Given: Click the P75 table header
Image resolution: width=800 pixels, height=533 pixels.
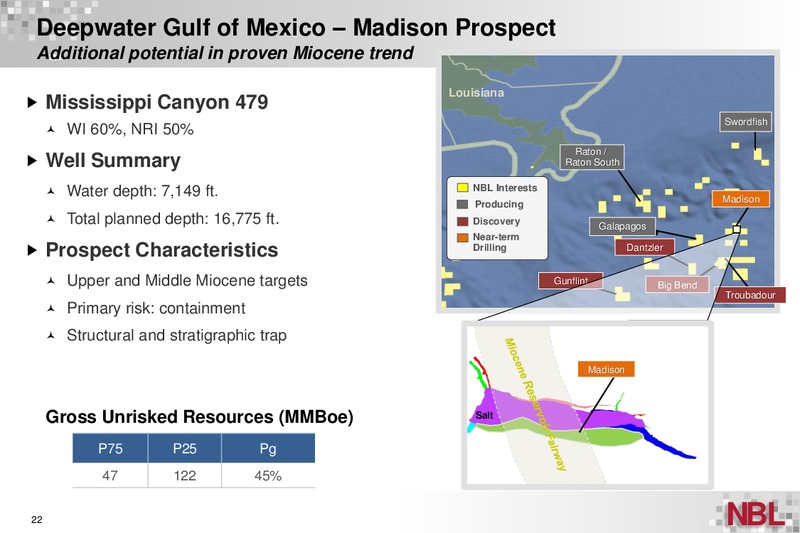Looking at the screenshot, I should [x=110, y=448].
